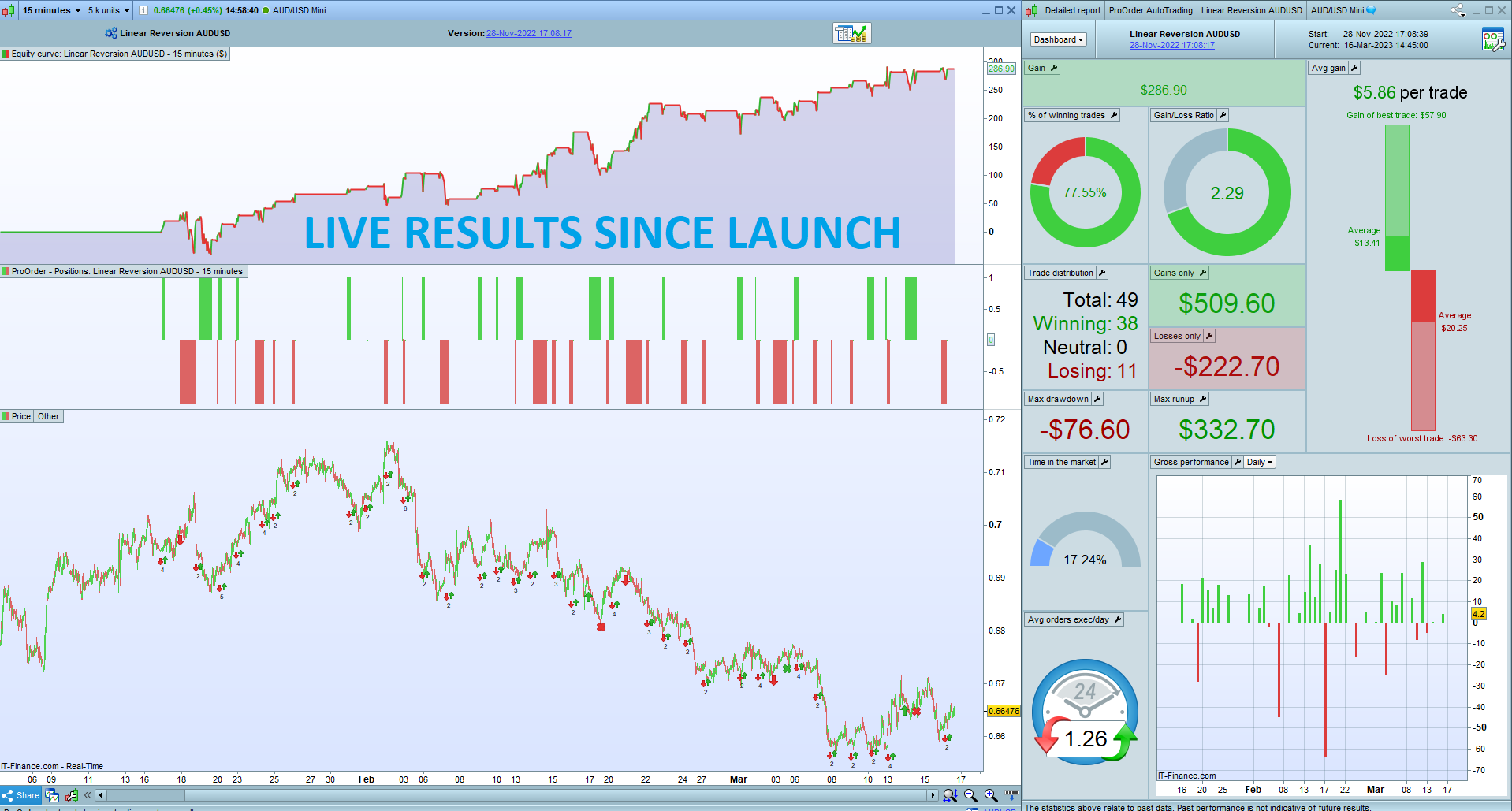Configure Gross performance widget wrench
This screenshot has width=1512, height=811.
pos(1238,462)
